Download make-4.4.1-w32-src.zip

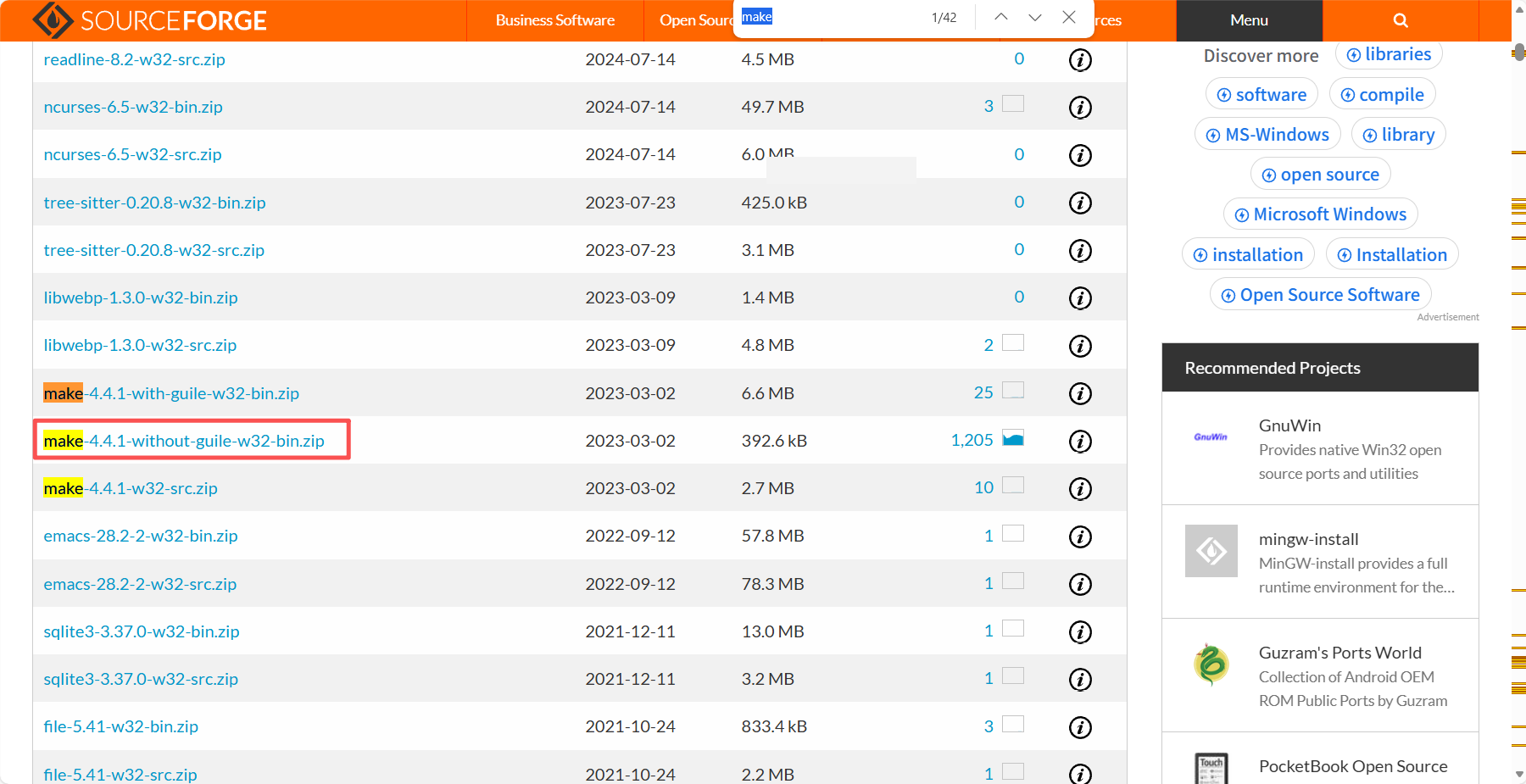131,488
